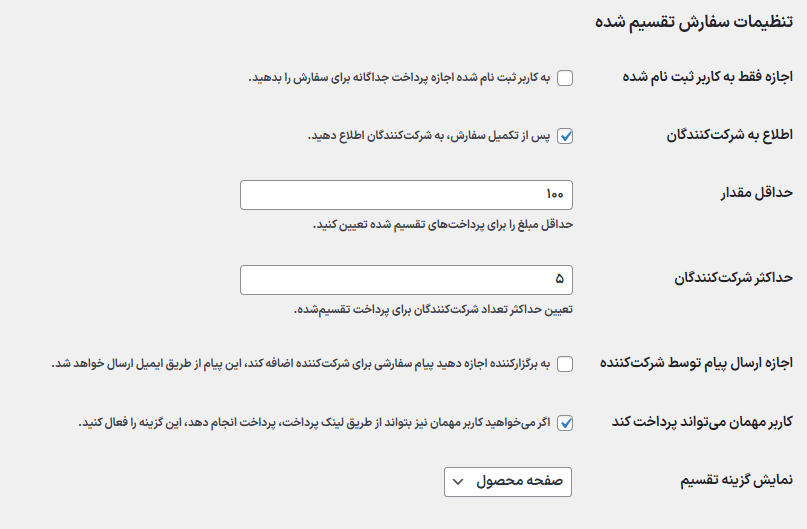
Task: Enable the 'اجازه ارسال پیام توسط شرکت‌کننده' checkbox
Action: pos(565,364)
